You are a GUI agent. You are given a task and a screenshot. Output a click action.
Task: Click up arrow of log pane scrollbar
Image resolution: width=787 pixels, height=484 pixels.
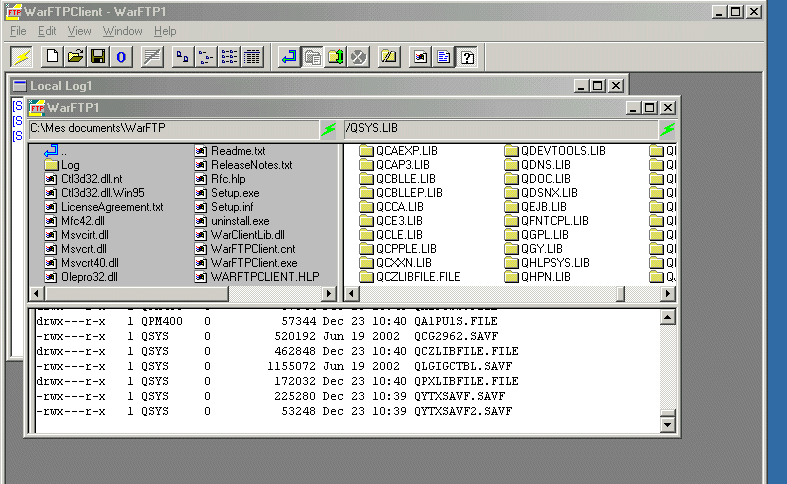(668, 317)
